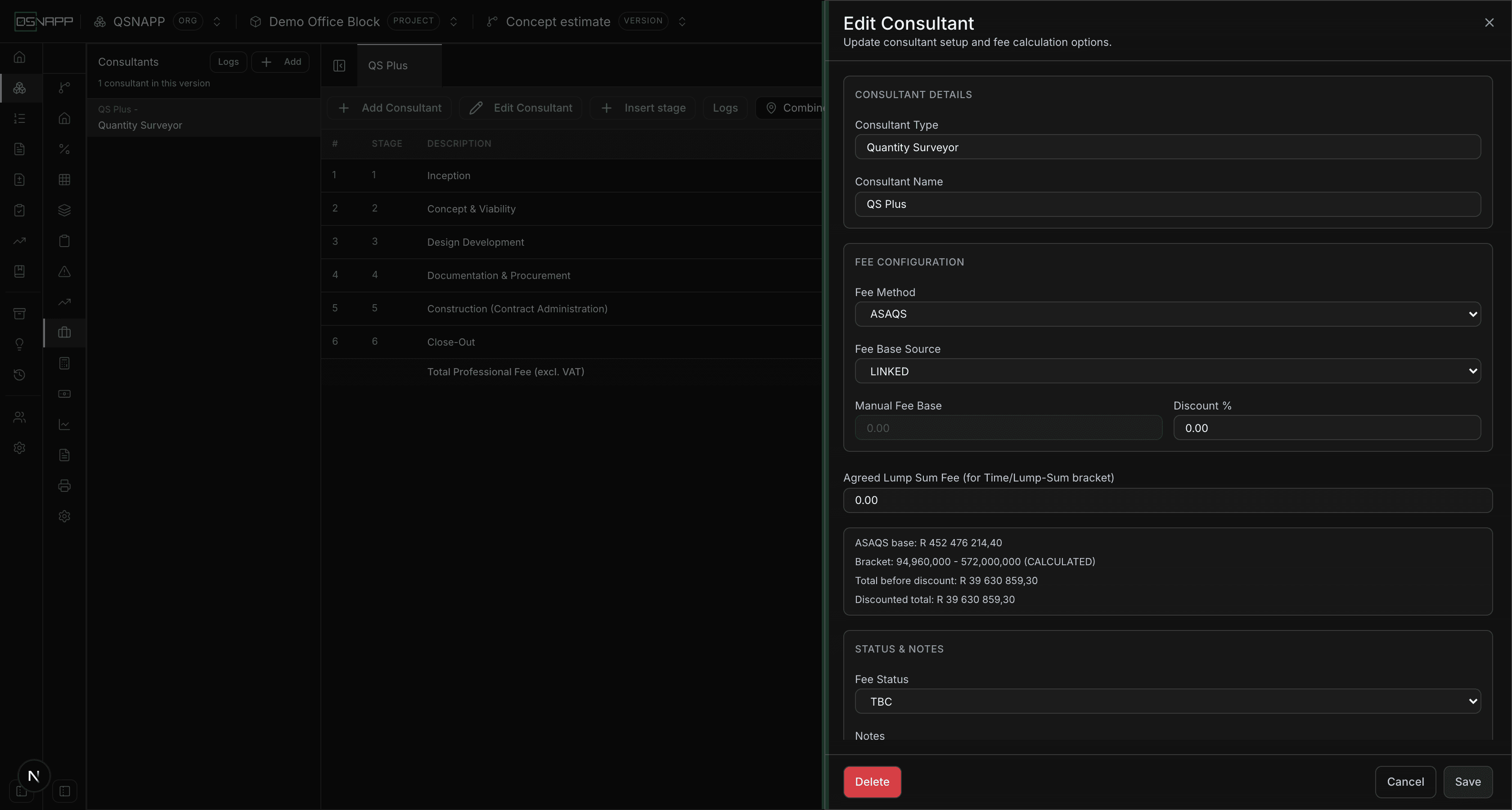Open the Fee Method ASAQS dropdown
This screenshot has width=1512, height=810.
pos(1167,314)
